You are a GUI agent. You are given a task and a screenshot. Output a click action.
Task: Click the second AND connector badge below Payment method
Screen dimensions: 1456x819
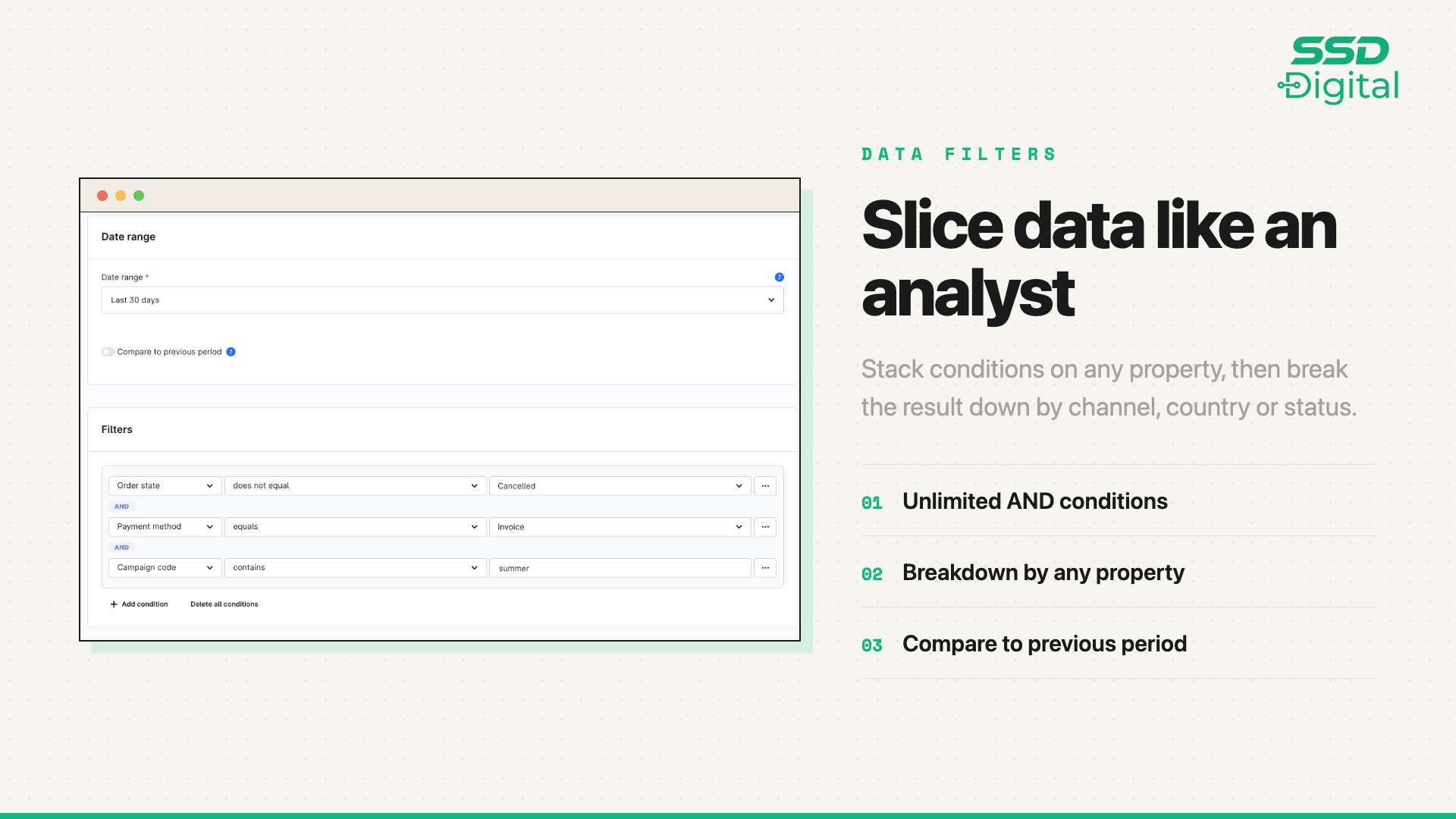coord(121,548)
